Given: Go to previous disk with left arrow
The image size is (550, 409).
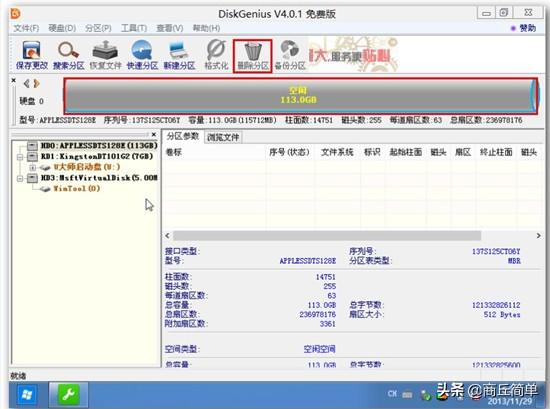Looking at the screenshot, I should tap(26, 83).
